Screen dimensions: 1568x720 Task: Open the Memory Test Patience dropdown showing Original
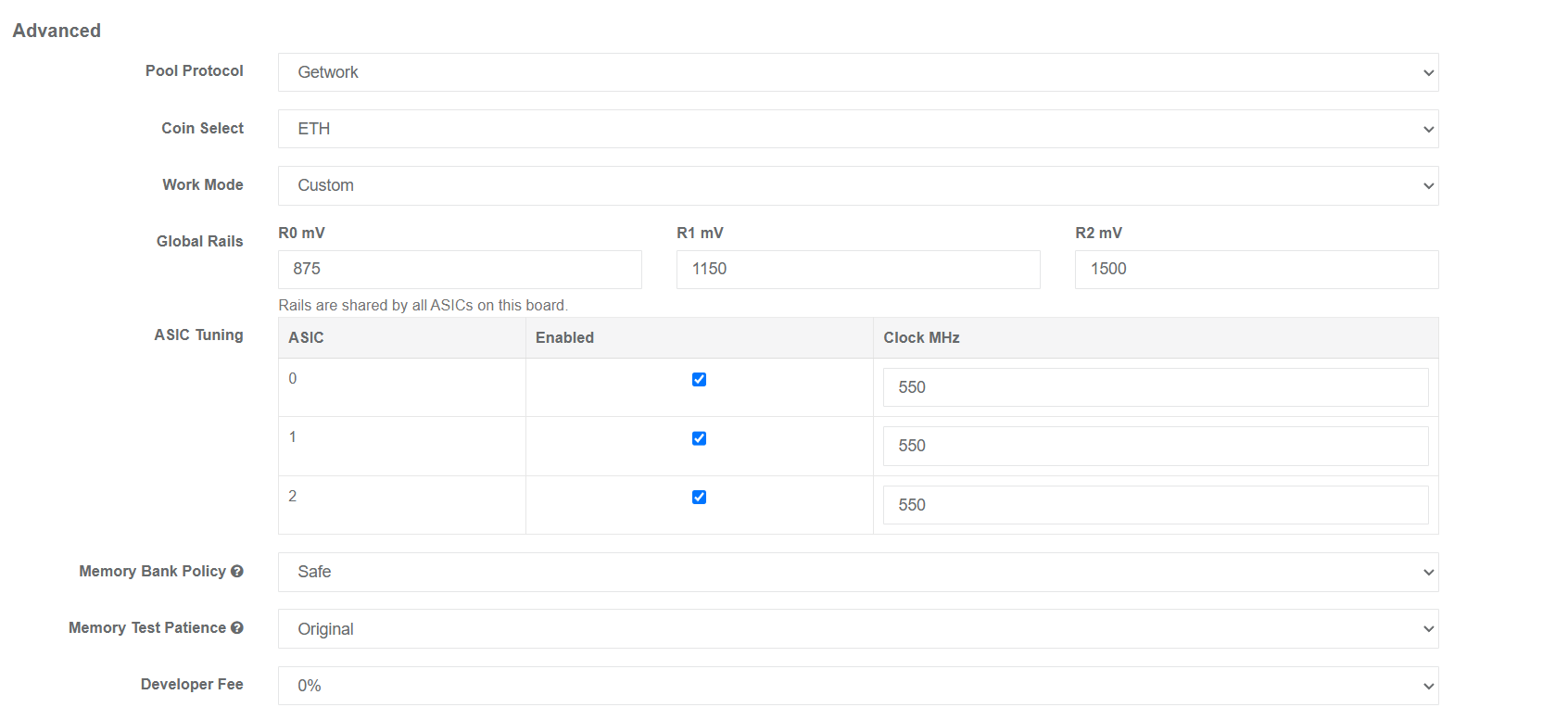tap(858, 629)
